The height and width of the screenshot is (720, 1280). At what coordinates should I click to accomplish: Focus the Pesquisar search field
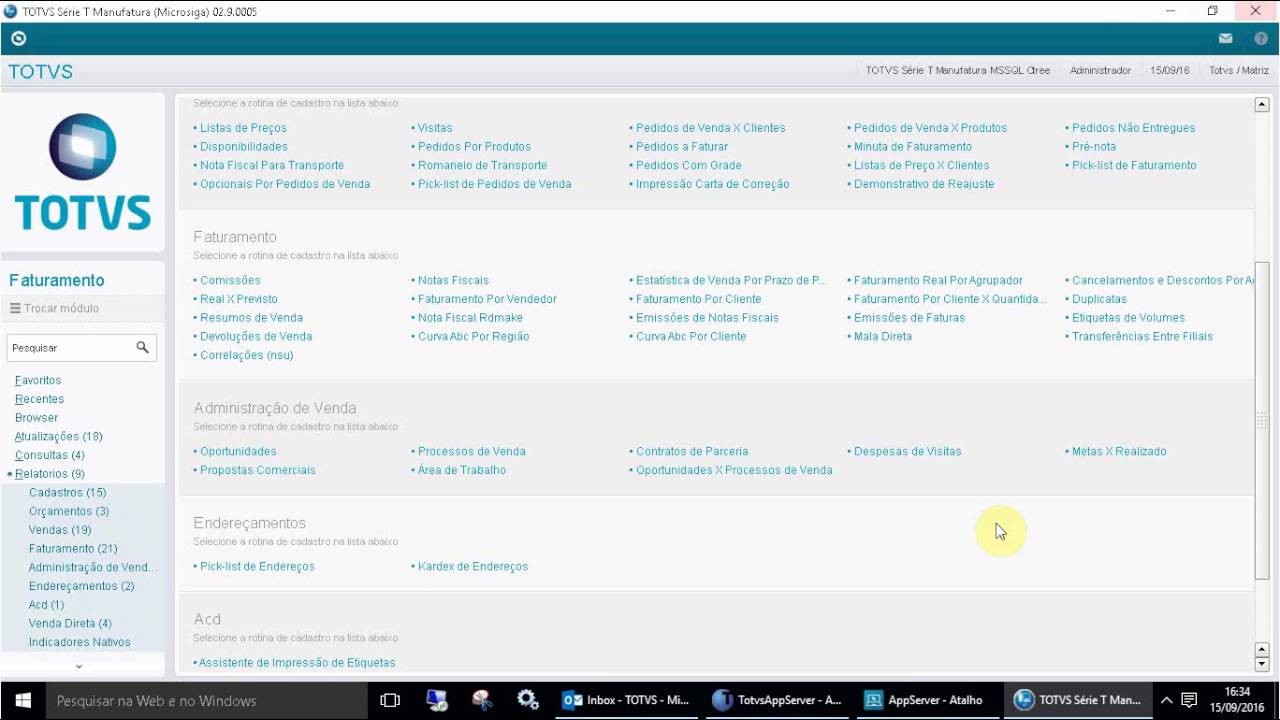coord(70,348)
